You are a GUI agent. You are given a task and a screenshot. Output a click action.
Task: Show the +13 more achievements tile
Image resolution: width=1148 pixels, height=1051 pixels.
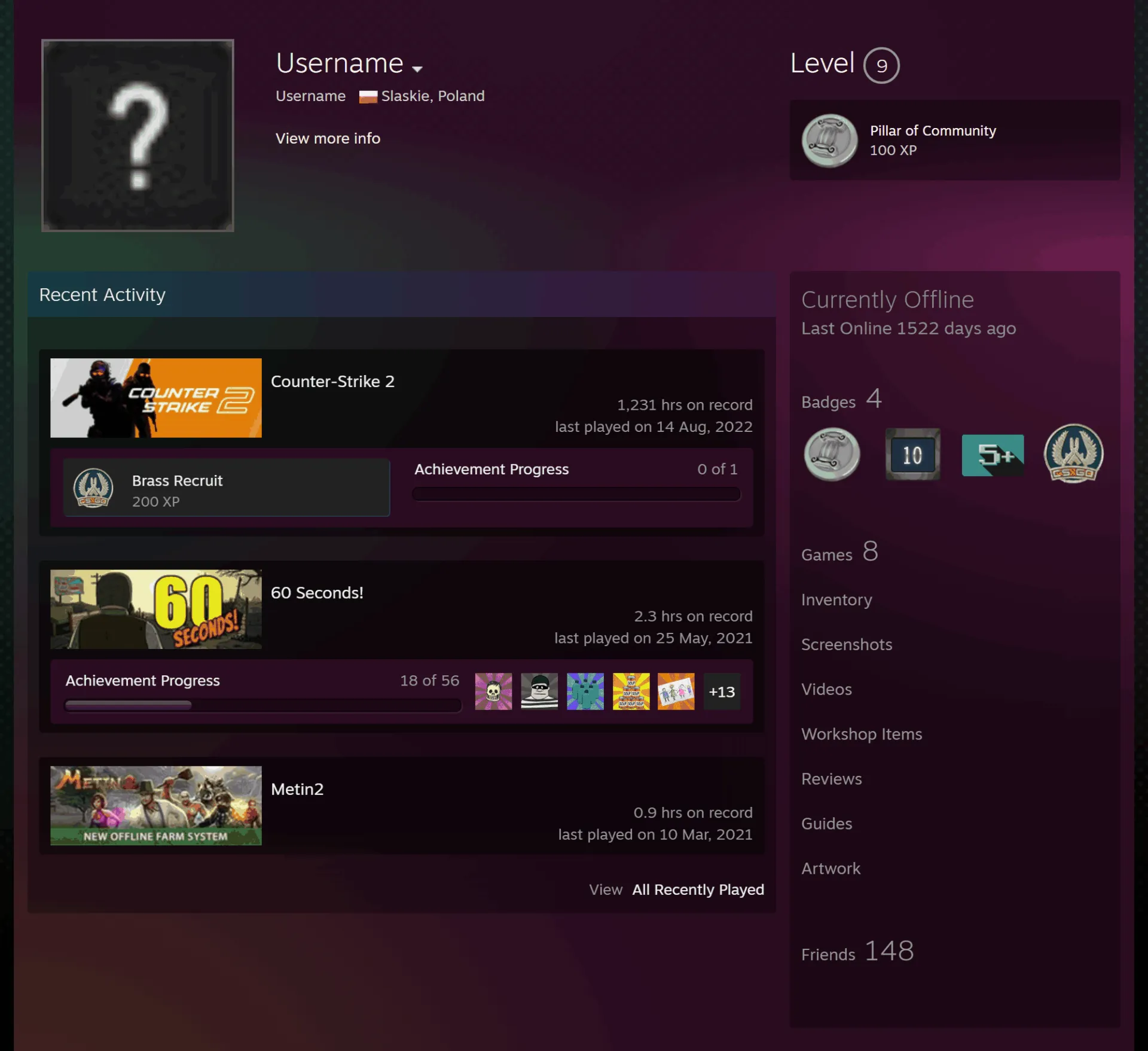(722, 691)
